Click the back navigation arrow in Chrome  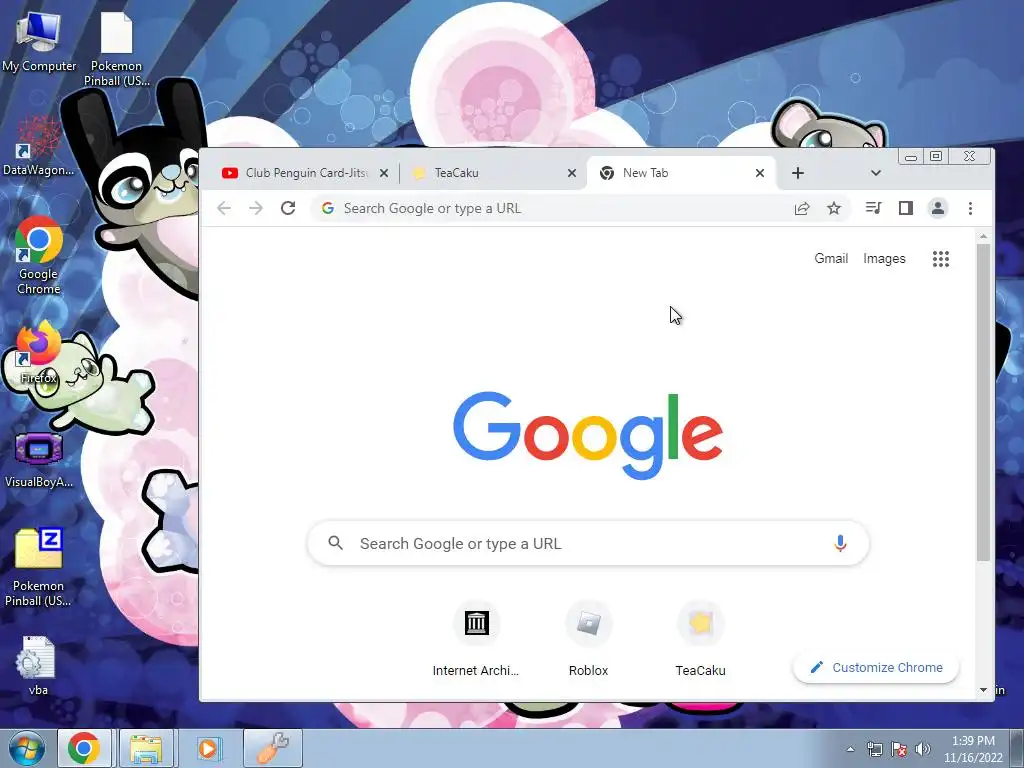[x=224, y=208]
